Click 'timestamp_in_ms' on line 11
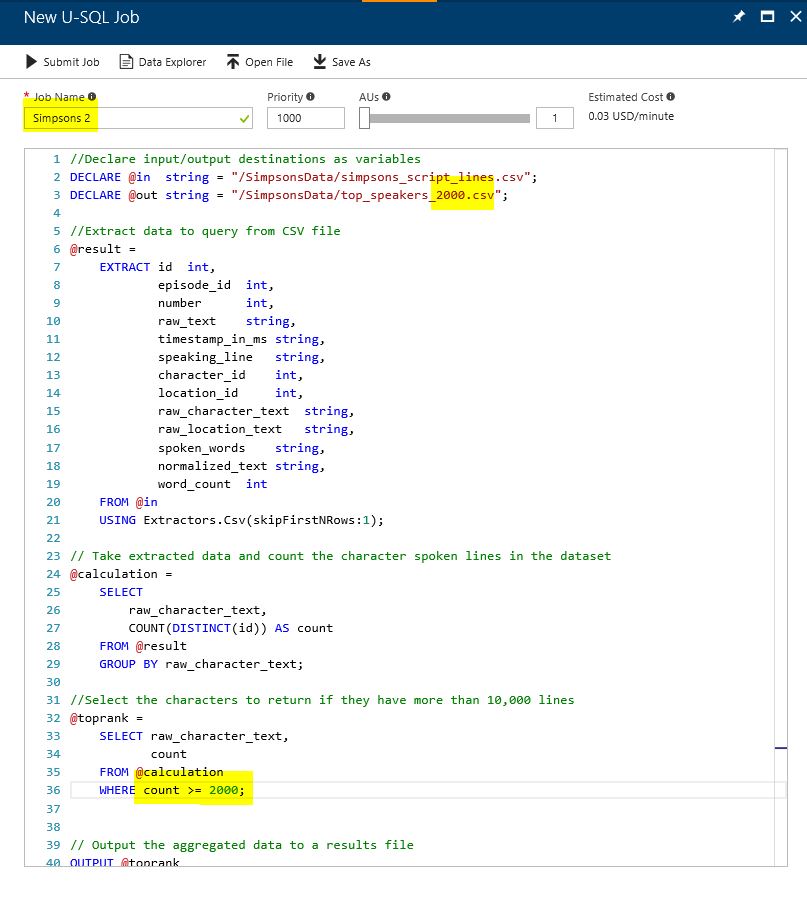The image size is (807, 912). coord(212,339)
